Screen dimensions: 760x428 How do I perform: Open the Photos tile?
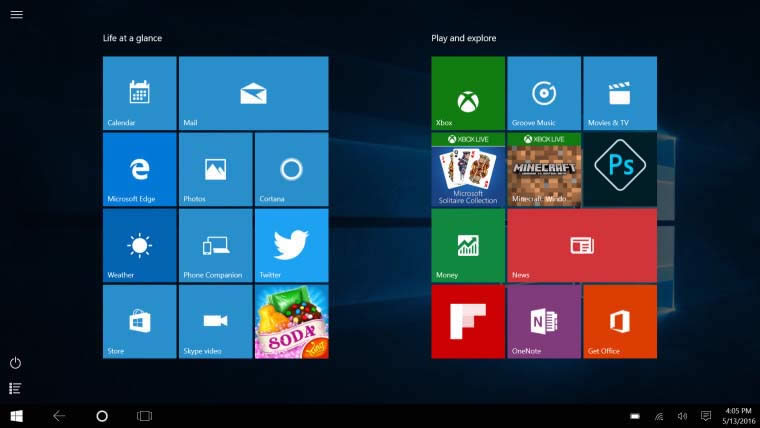tap(215, 169)
